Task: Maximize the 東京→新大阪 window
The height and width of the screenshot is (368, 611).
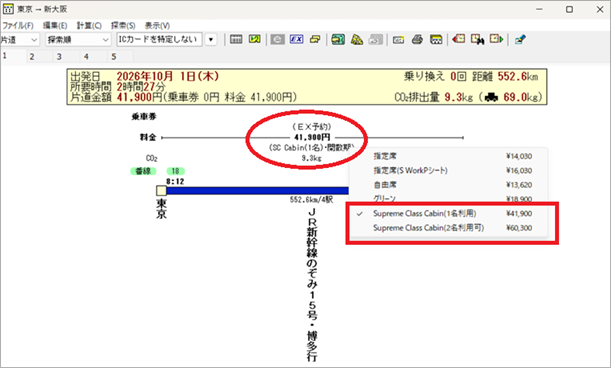Action: (569, 9)
